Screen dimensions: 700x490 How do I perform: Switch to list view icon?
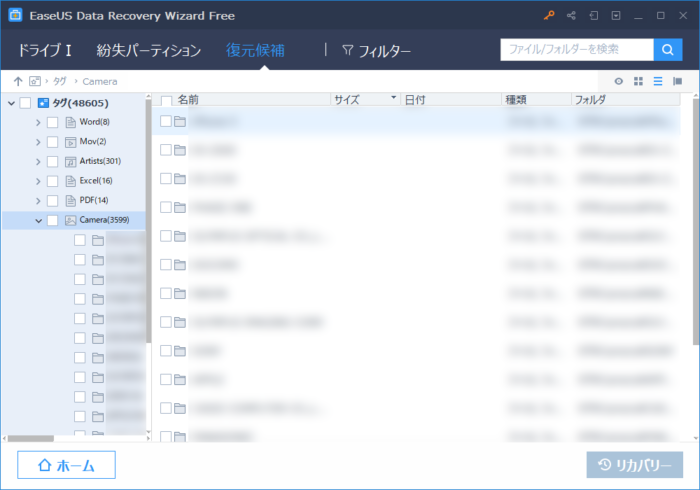(x=658, y=81)
